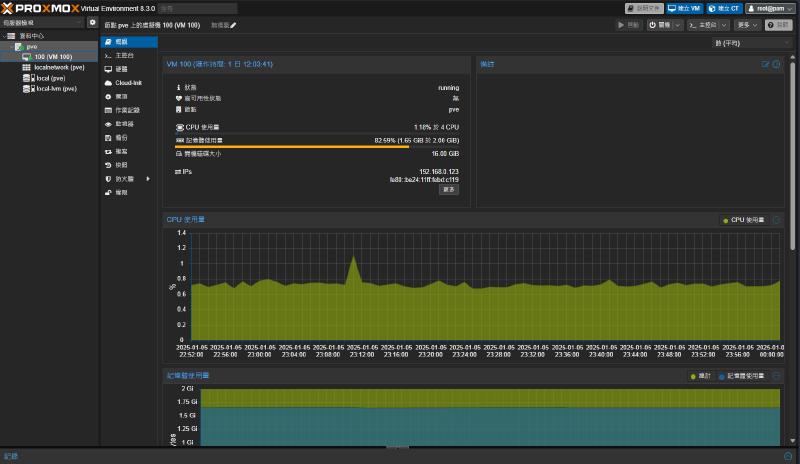Screen dimensions: 800x464
Task: Click the Shutdown power button
Action: [x=660, y=25]
